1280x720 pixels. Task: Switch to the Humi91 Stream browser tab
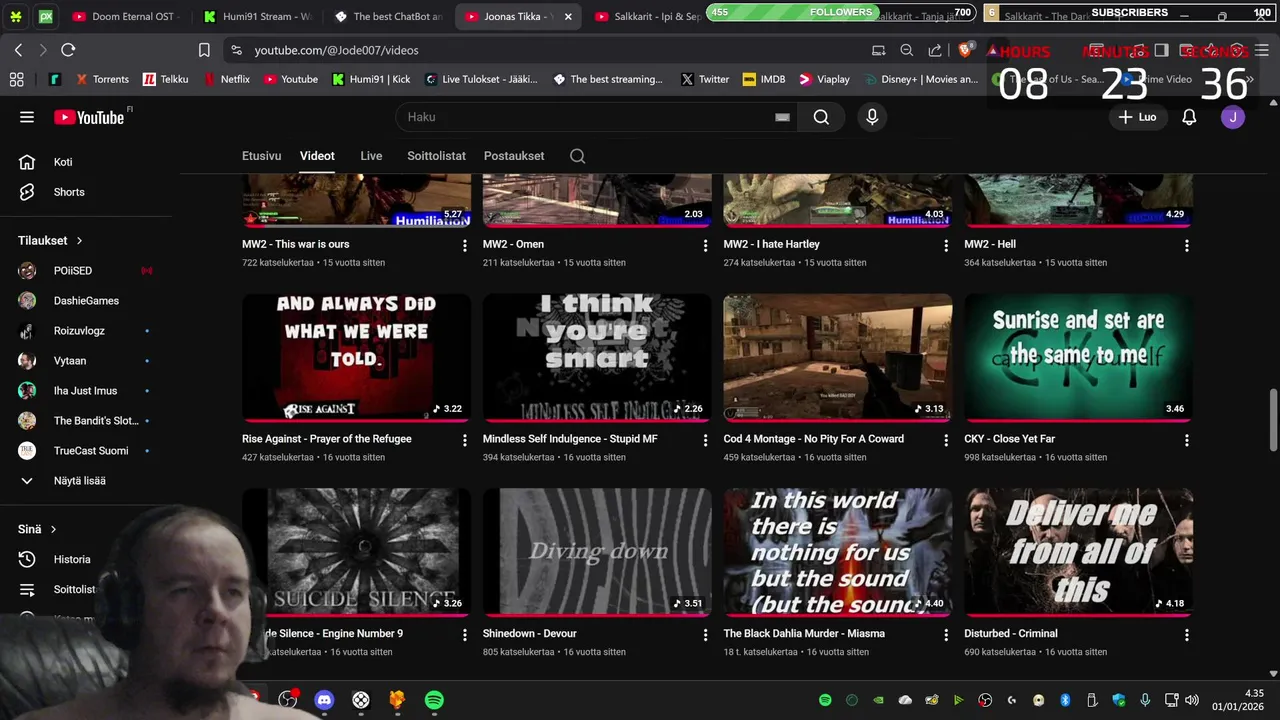tap(255, 16)
